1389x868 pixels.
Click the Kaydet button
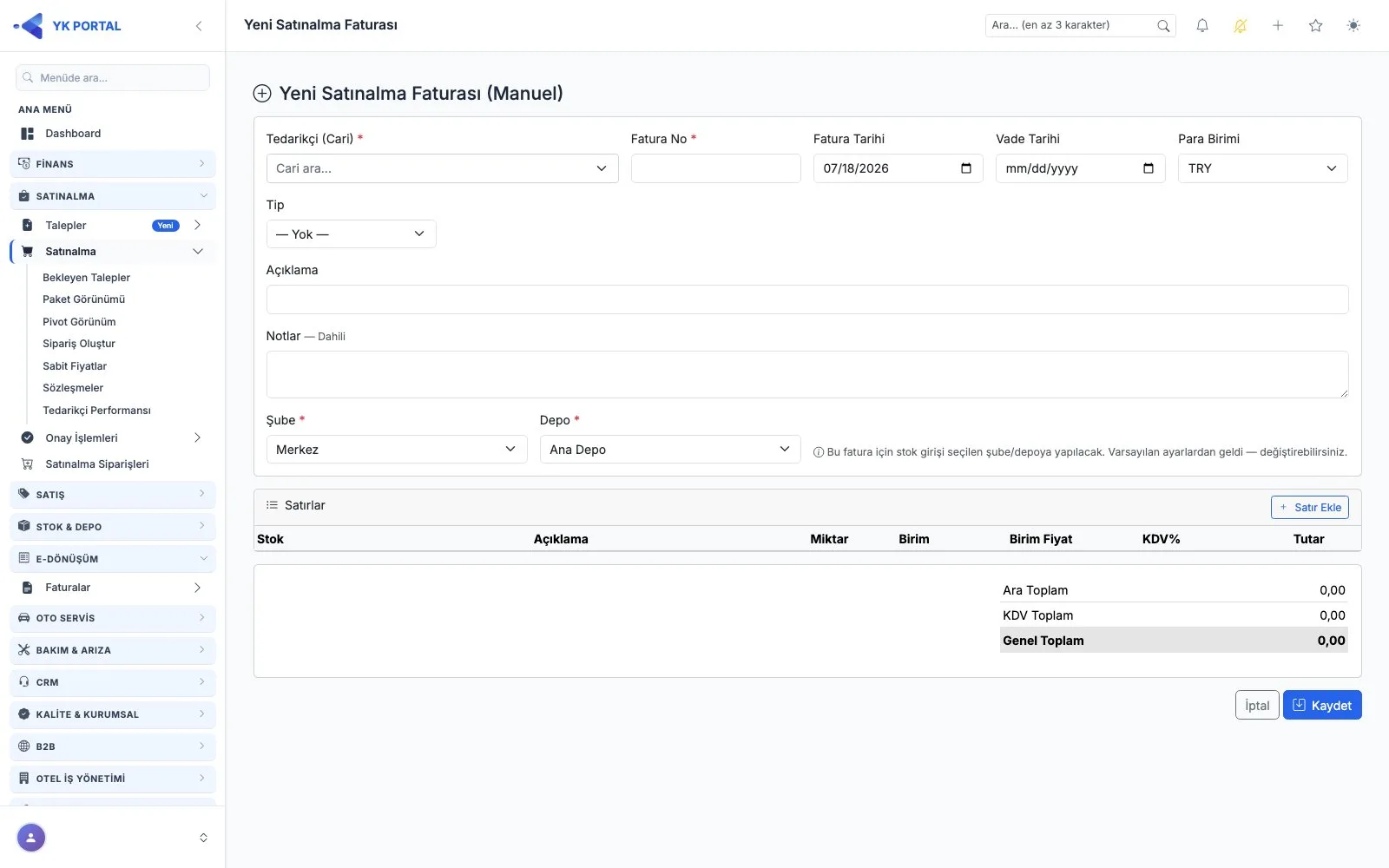[1322, 706]
